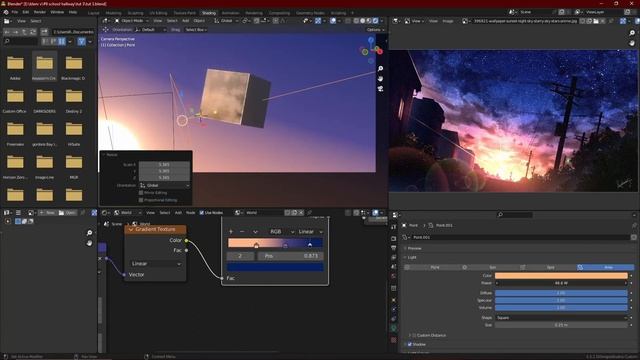Toggle Proportional Editing checkbox in Resize panel
640x360 pixels.
click(141, 200)
